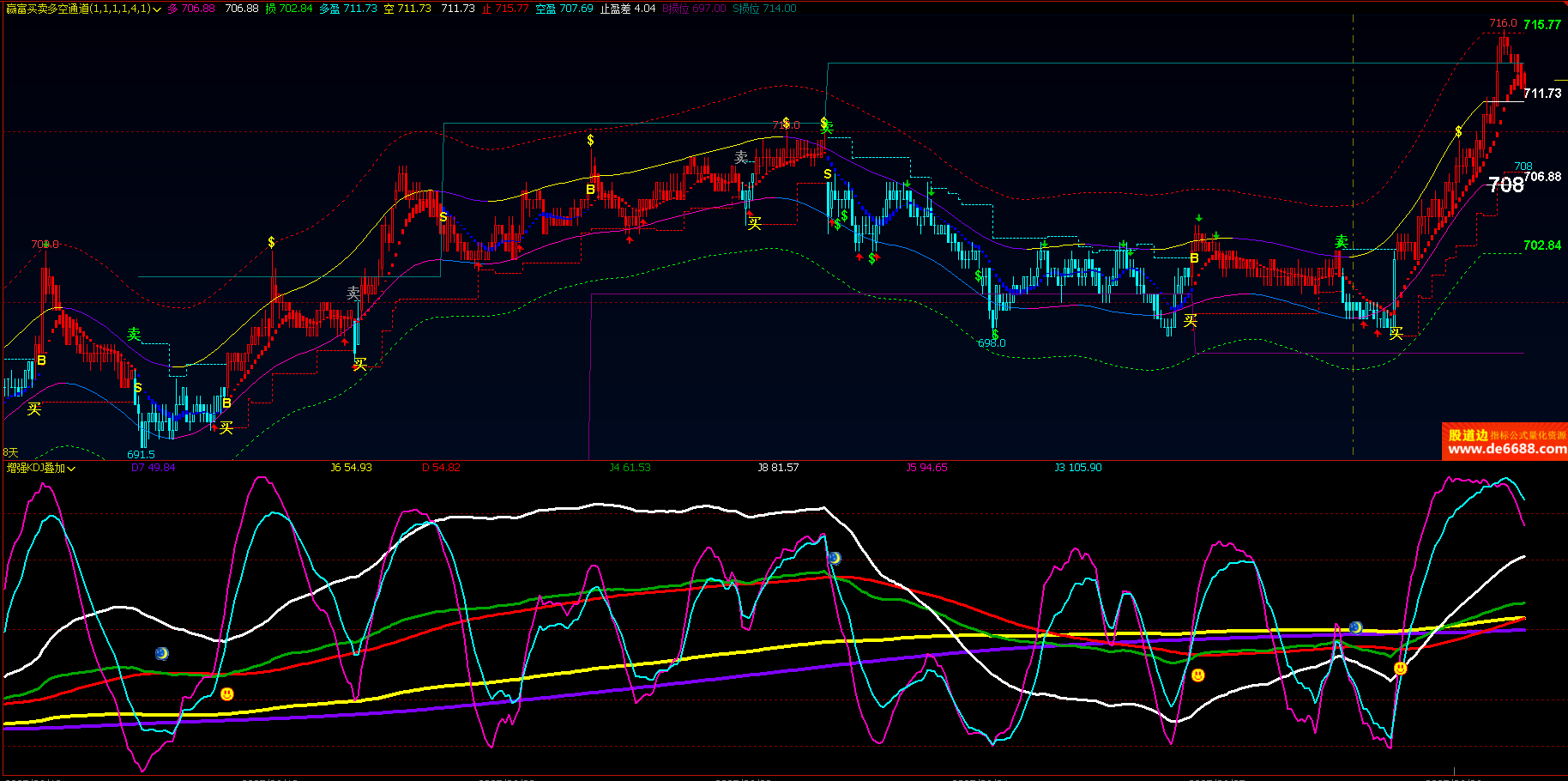The width and height of the screenshot is (1568, 781).
Task: Click the 691.5 low price label
Action: [x=141, y=454]
